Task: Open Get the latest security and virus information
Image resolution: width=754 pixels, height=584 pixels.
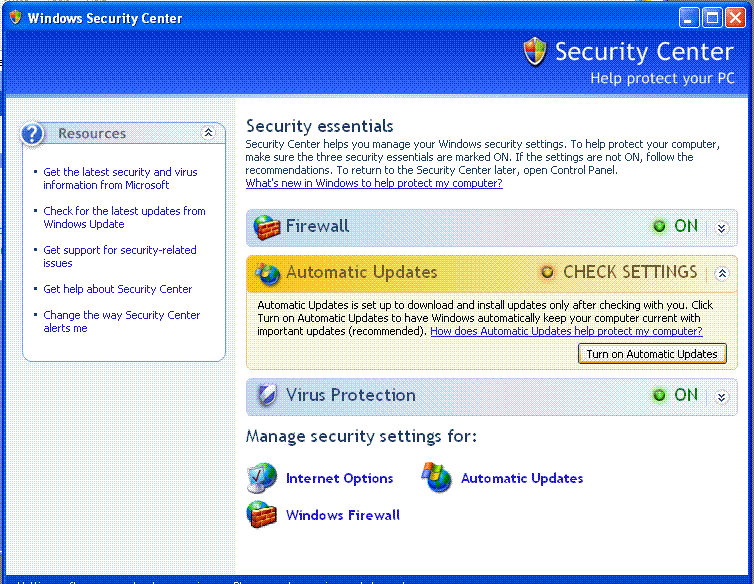Action: coord(120,178)
